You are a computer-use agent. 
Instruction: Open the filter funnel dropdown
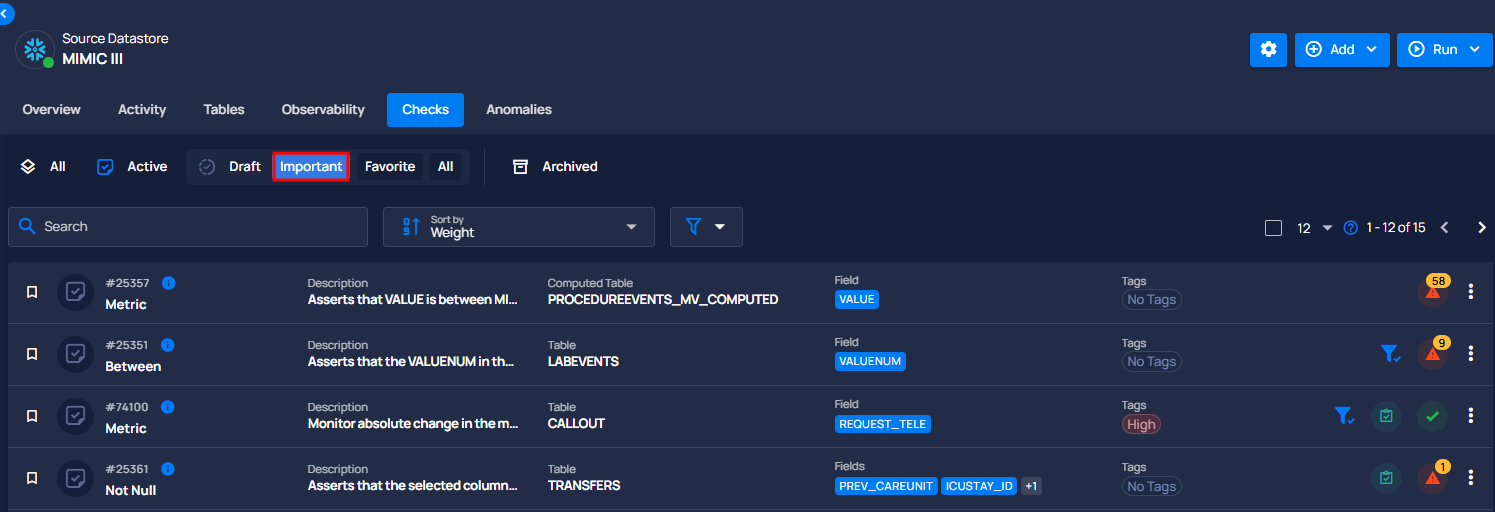point(706,227)
